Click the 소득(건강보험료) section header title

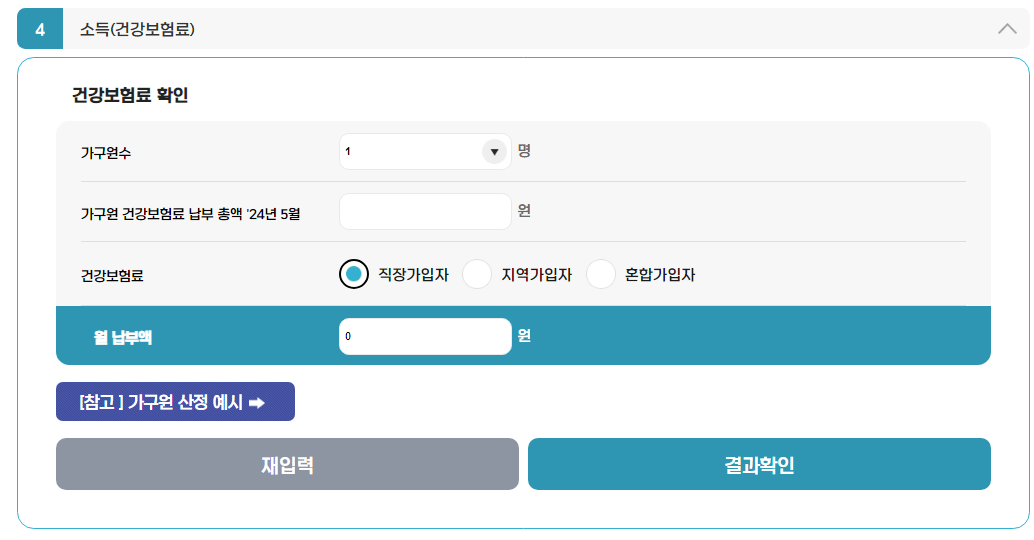click(137, 29)
